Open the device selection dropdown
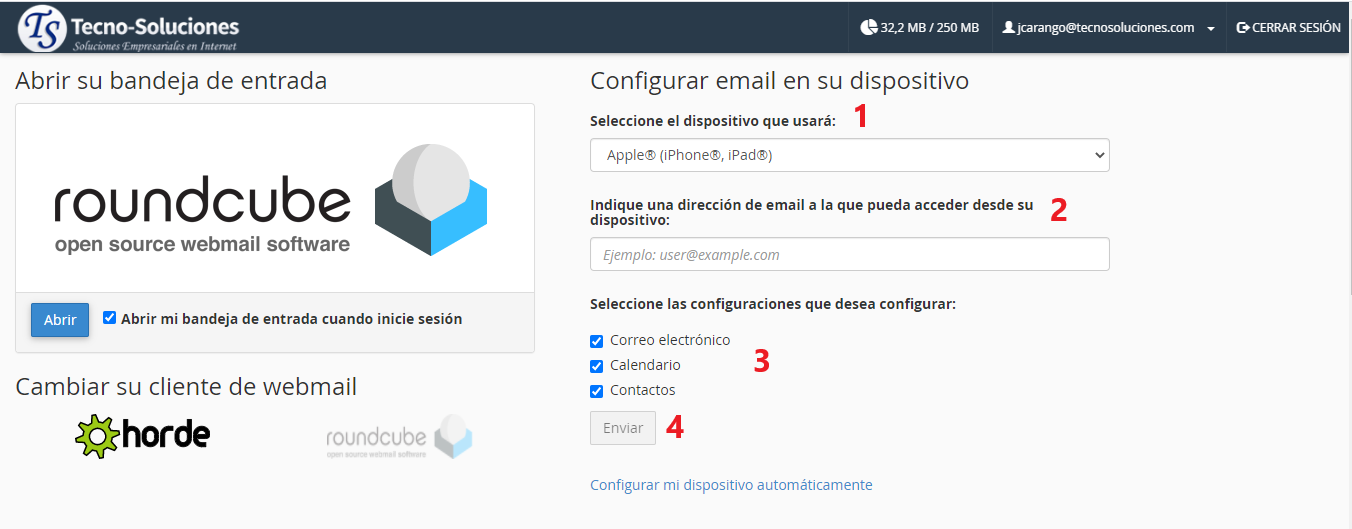 point(849,155)
